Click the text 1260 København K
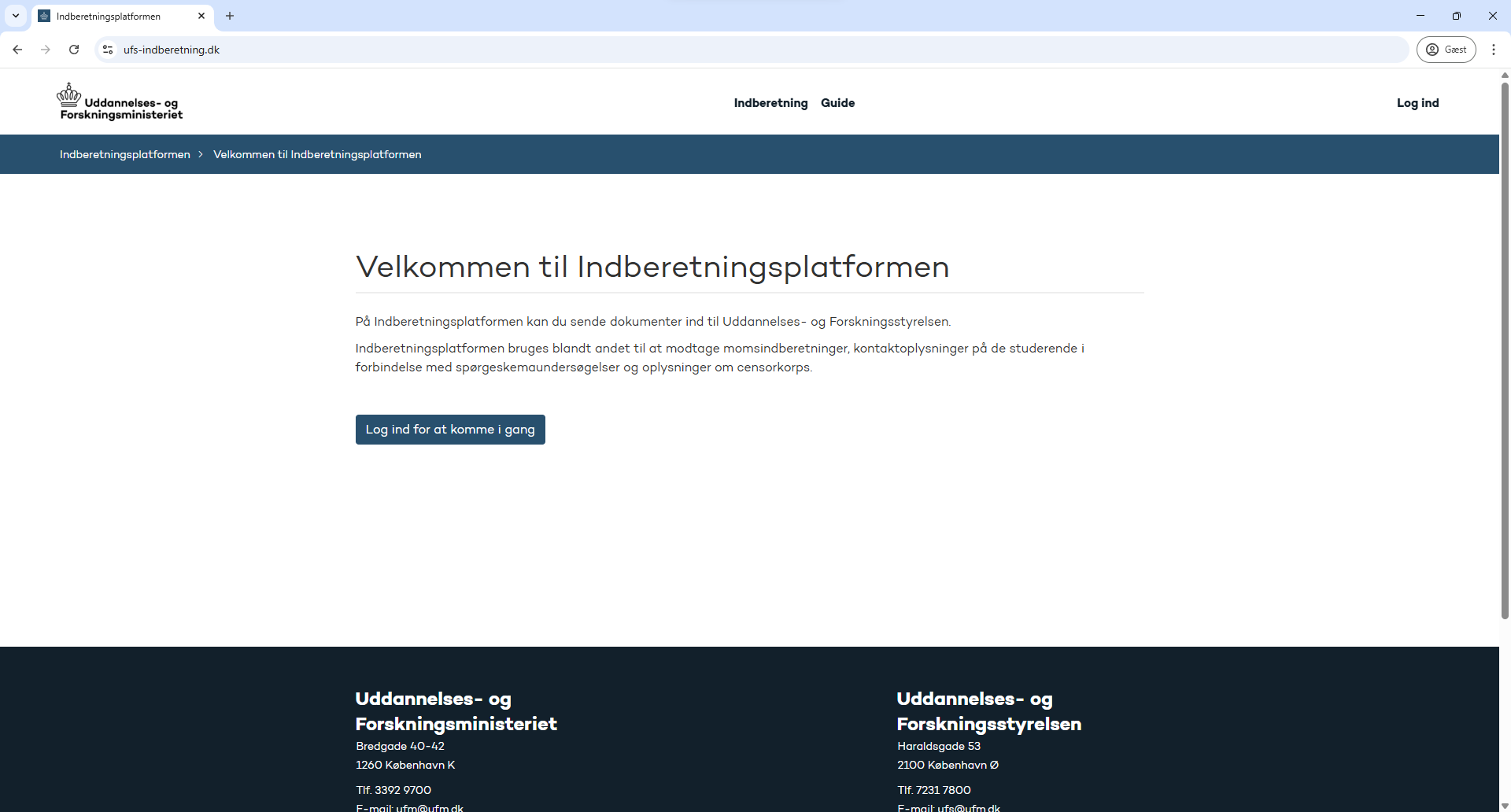This screenshot has height=812, width=1511. point(405,765)
